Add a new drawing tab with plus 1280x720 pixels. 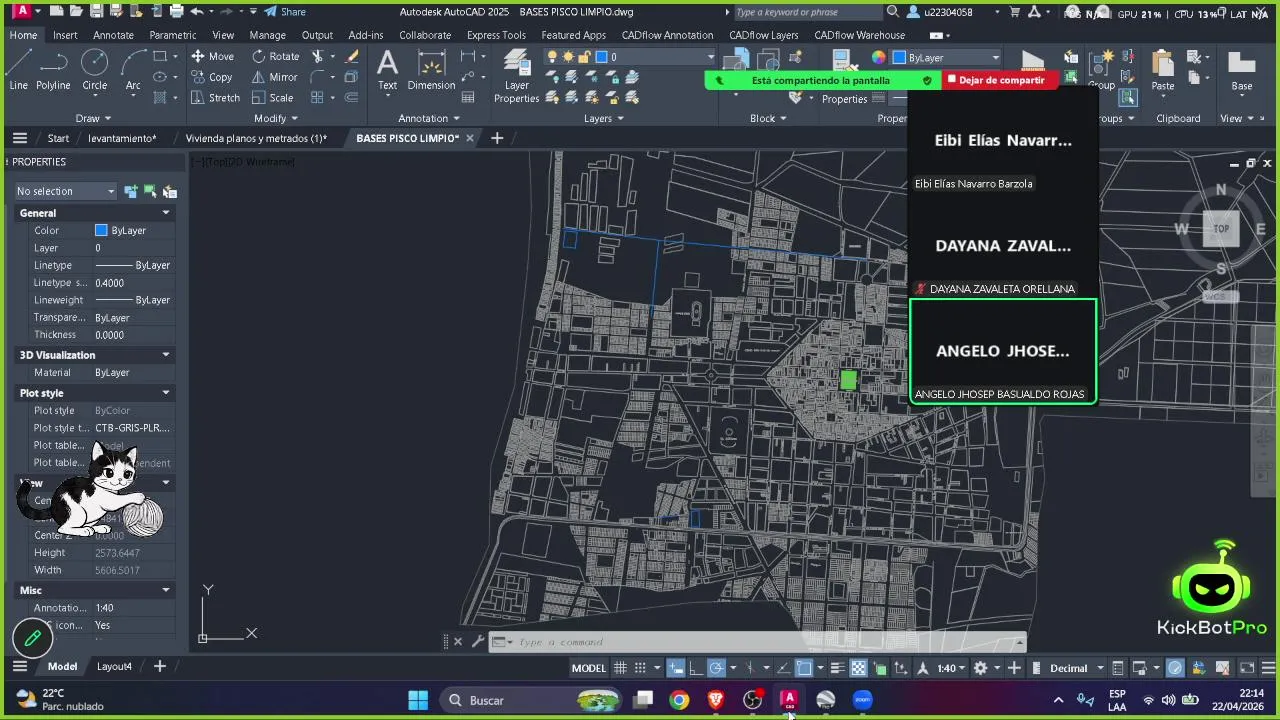tap(497, 138)
